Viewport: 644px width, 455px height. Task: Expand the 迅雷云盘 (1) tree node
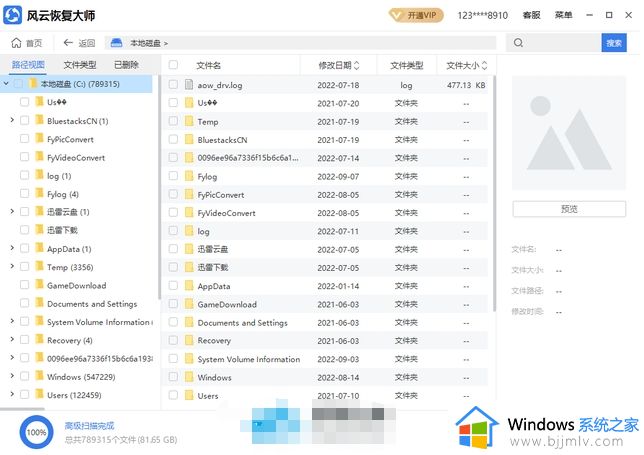pos(12,211)
